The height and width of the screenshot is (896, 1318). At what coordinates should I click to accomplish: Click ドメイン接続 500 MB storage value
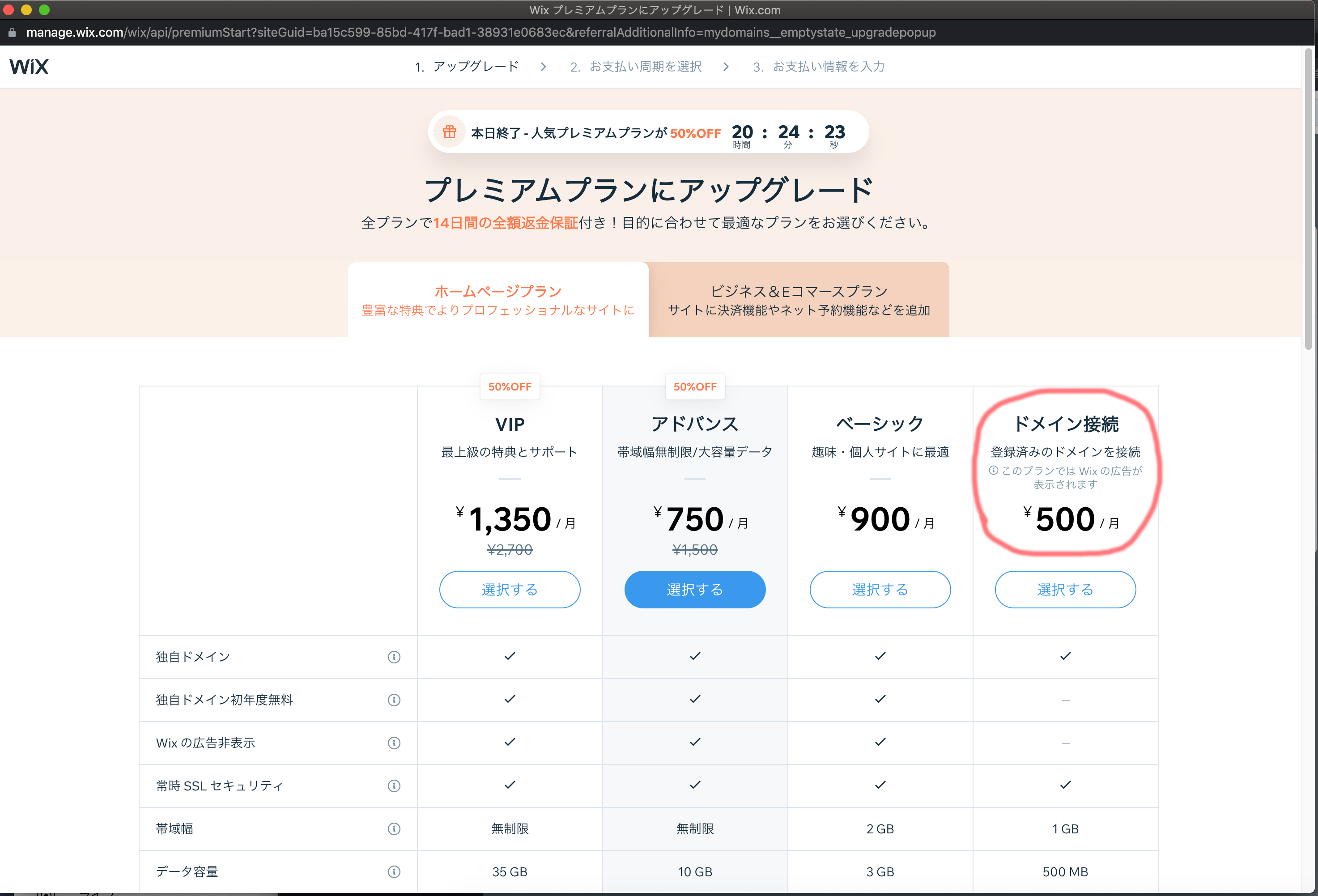click(1065, 871)
